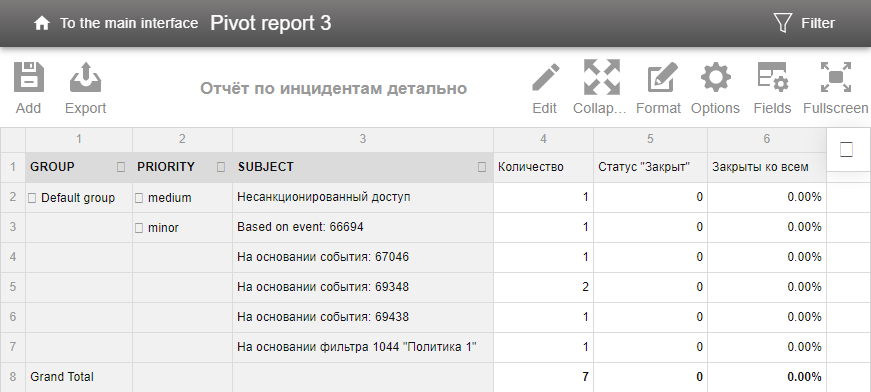Click the home icon in header
Screen dimensions: 871x392
[x=42, y=23]
